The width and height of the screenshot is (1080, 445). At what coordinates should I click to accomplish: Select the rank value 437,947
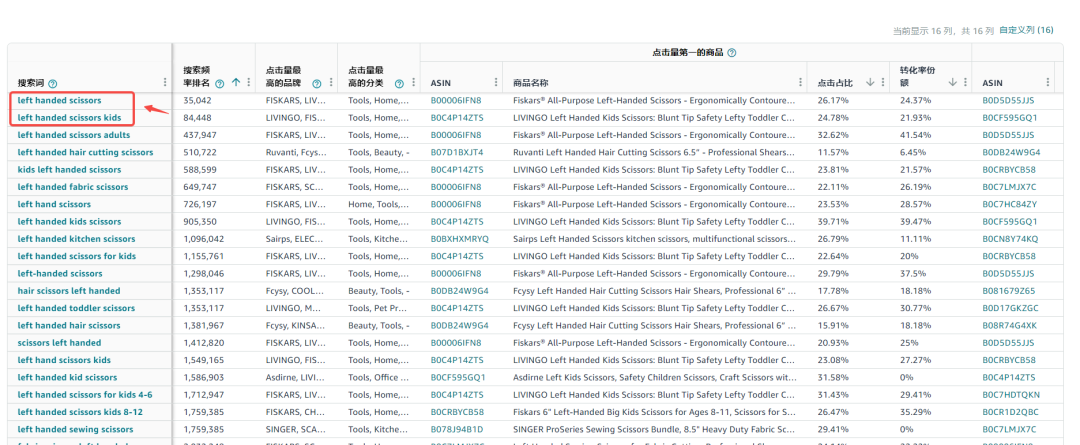[200, 135]
